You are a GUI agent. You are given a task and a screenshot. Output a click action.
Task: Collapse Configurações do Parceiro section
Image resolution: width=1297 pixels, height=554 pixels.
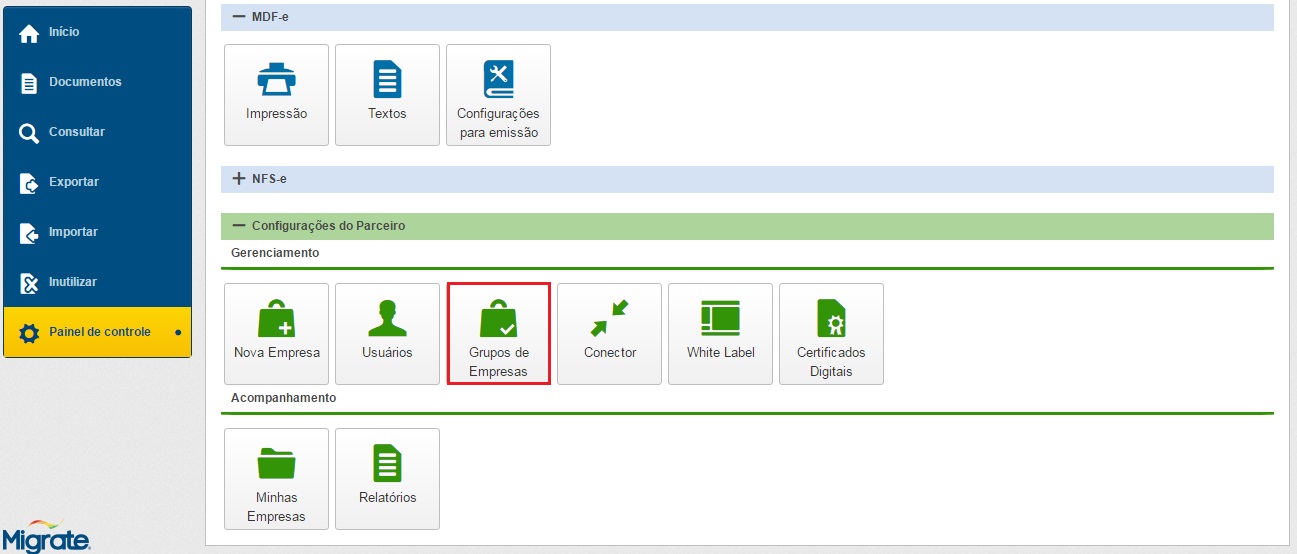(239, 226)
